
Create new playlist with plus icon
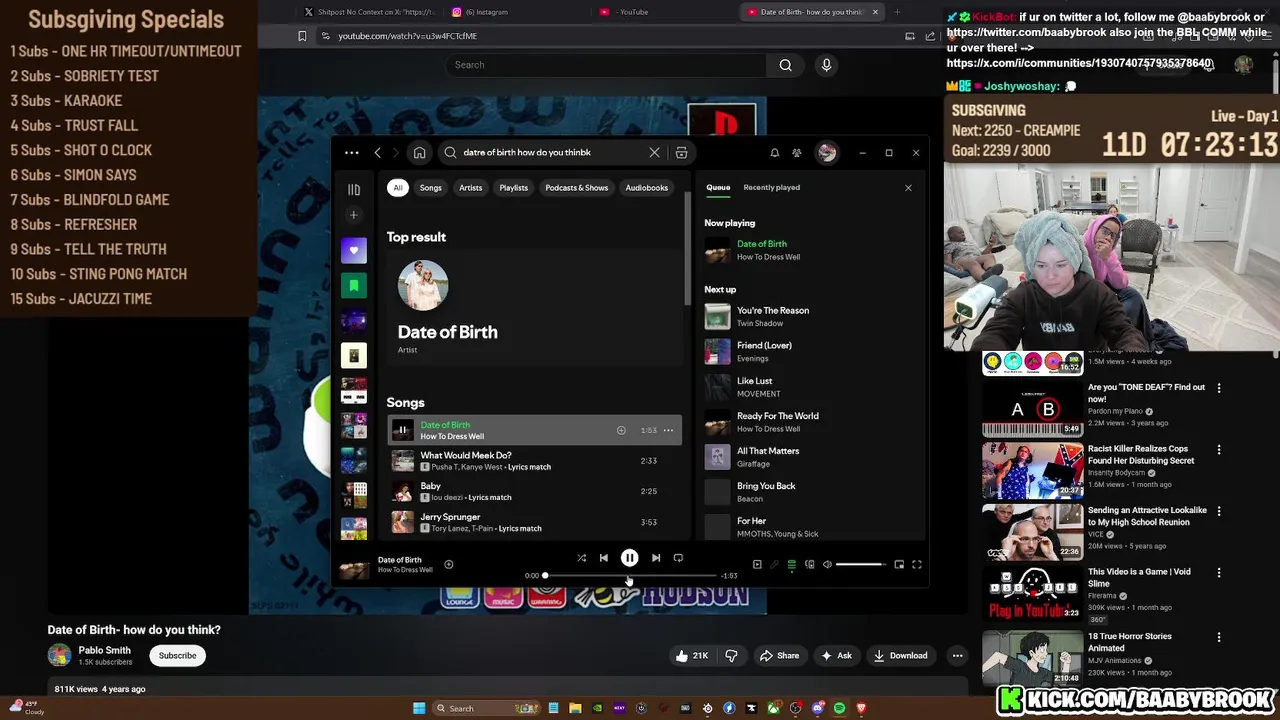353,215
